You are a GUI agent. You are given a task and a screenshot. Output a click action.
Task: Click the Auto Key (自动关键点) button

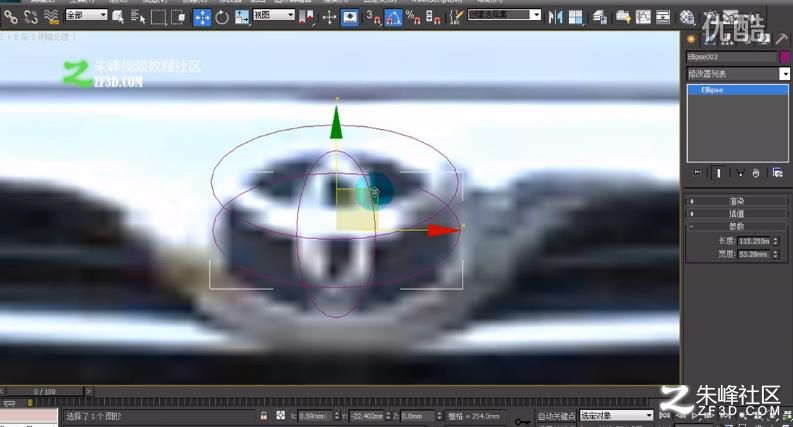[556, 416]
